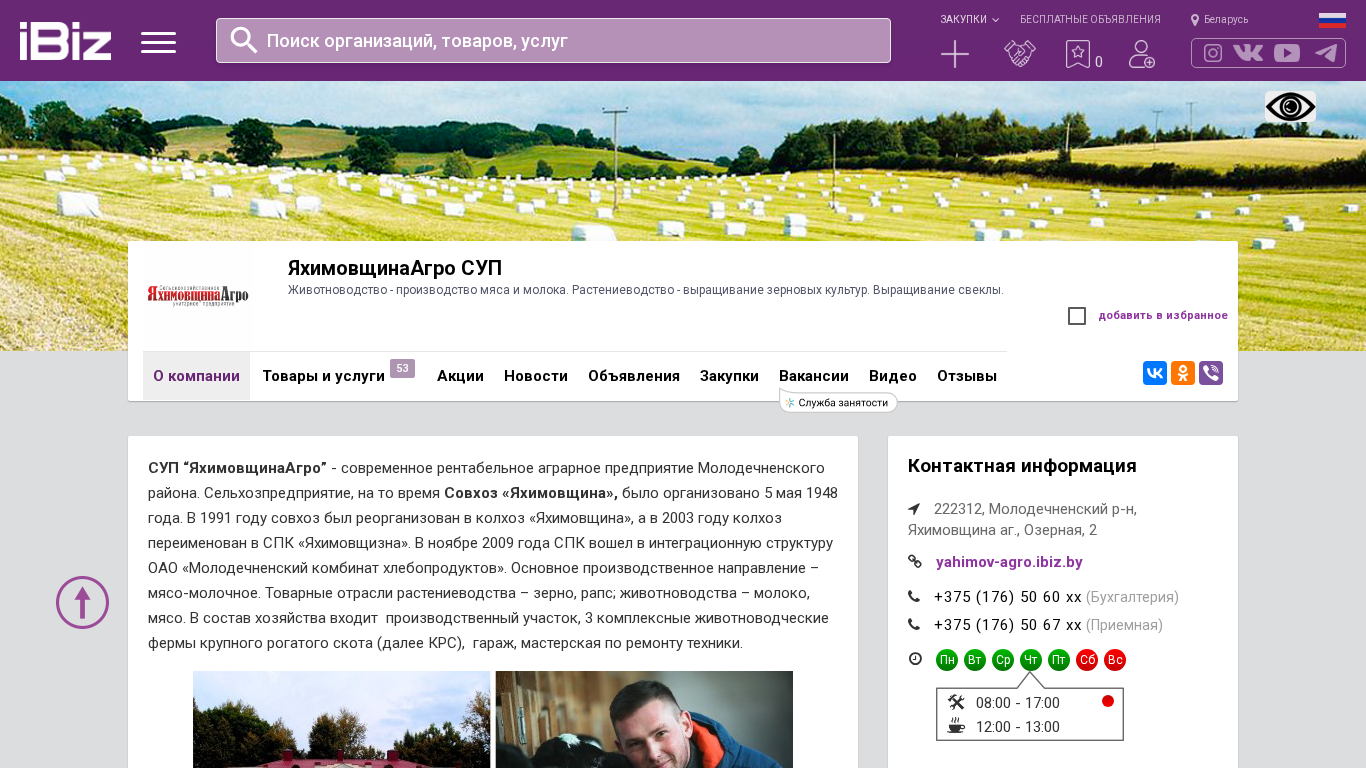The width and height of the screenshot is (1366, 768).
Task: Click the address location arrow icon
Action: 914,509
